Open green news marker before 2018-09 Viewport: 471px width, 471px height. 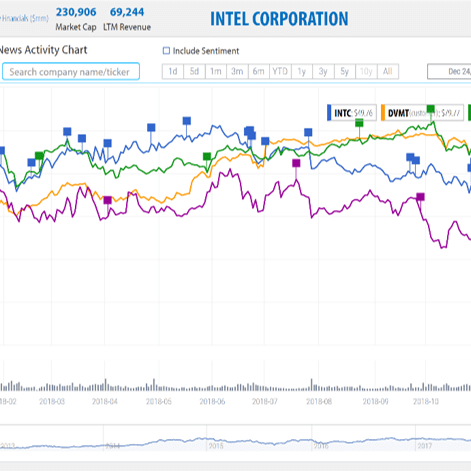click(359, 123)
